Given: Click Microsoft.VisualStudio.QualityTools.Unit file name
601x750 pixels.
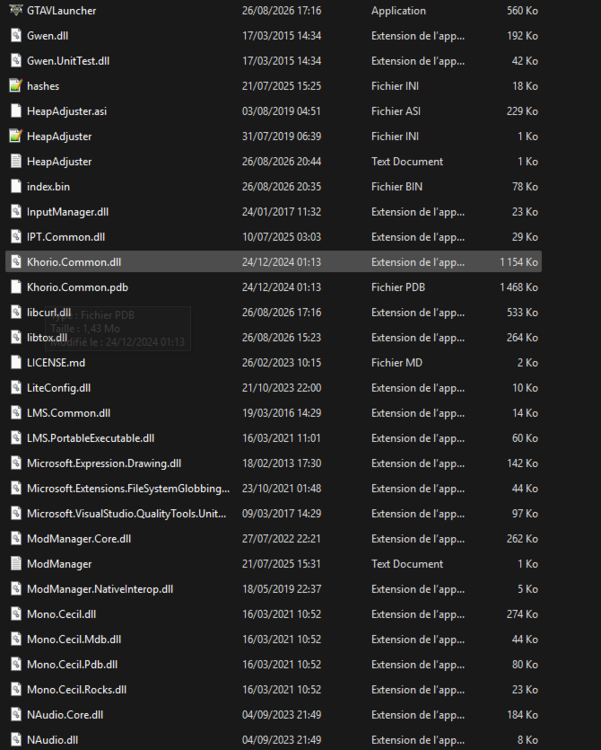Looking at the screenshot, I should pyautogui.click(x=126, y=513).
